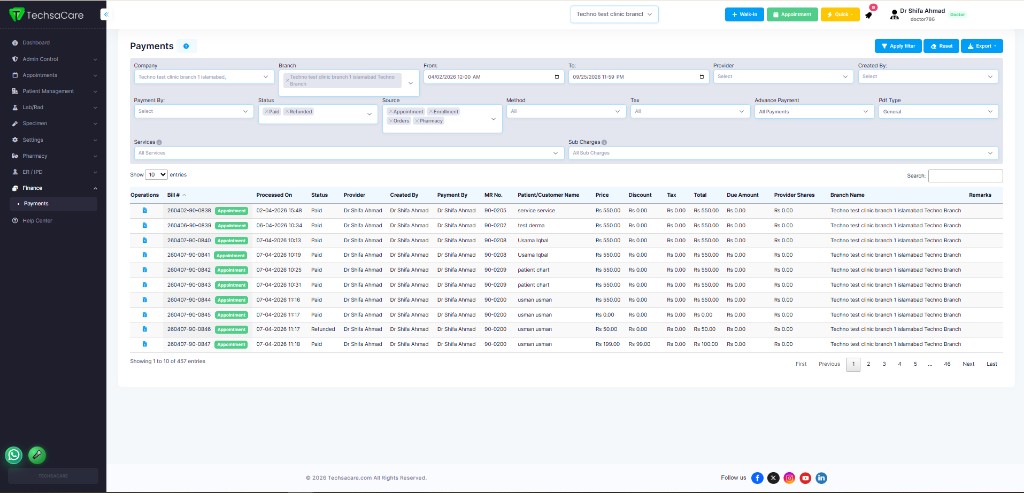
Task: Go to page 2 of the table
Action: point(869,364)
